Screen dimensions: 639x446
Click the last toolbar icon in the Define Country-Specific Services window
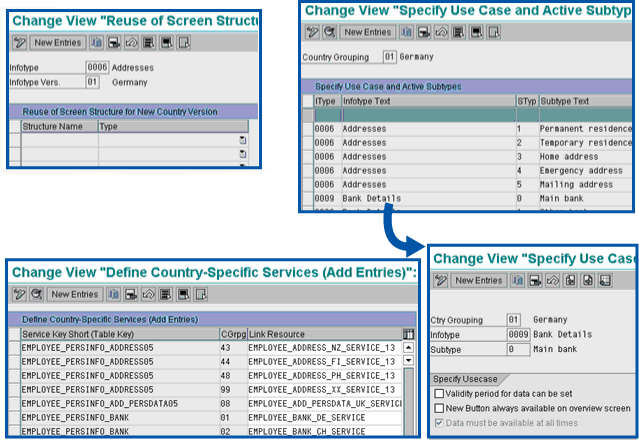[201, 294]
